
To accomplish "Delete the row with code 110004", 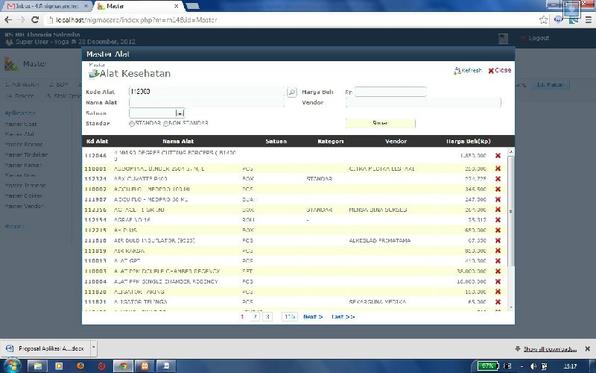I will 498,281.
